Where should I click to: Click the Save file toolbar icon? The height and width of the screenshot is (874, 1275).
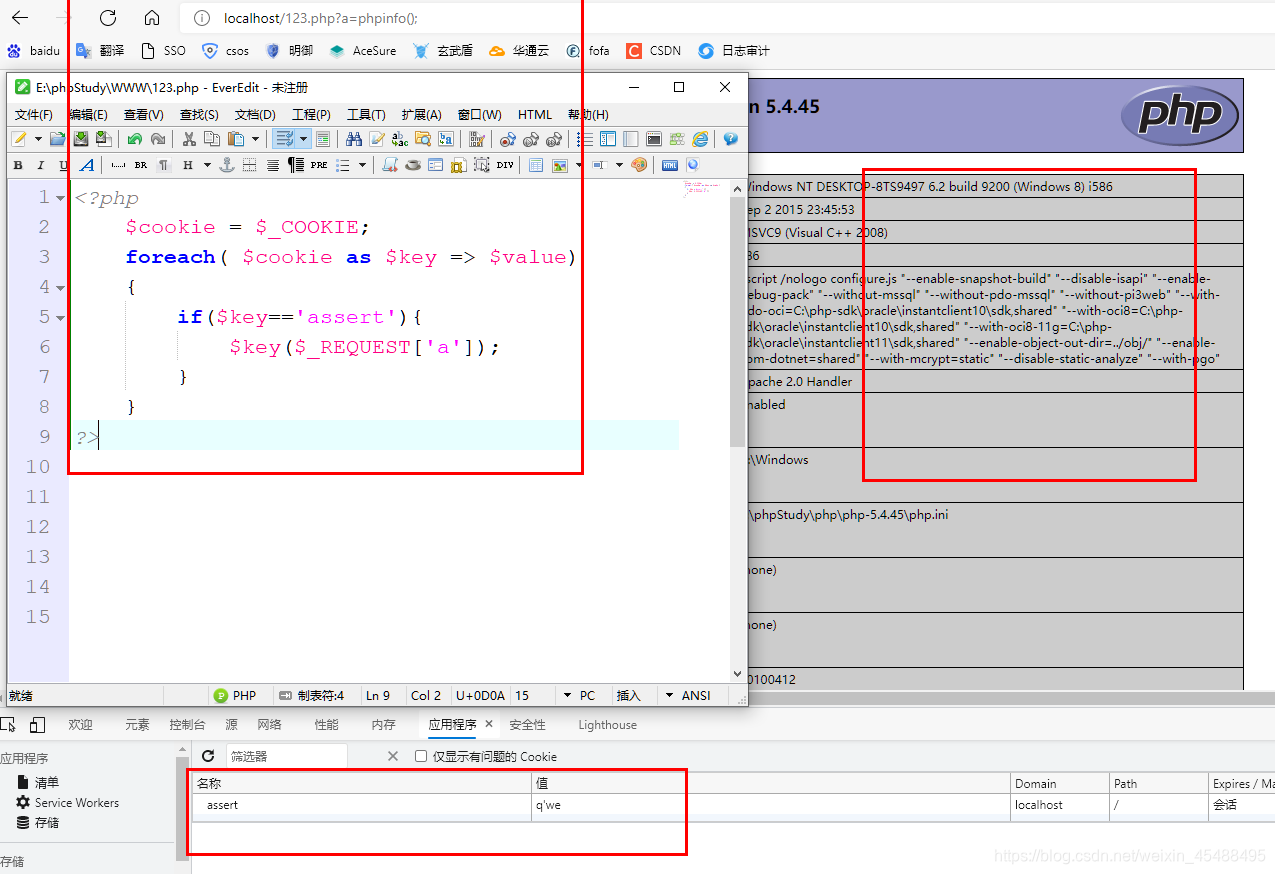click(81, 139)
